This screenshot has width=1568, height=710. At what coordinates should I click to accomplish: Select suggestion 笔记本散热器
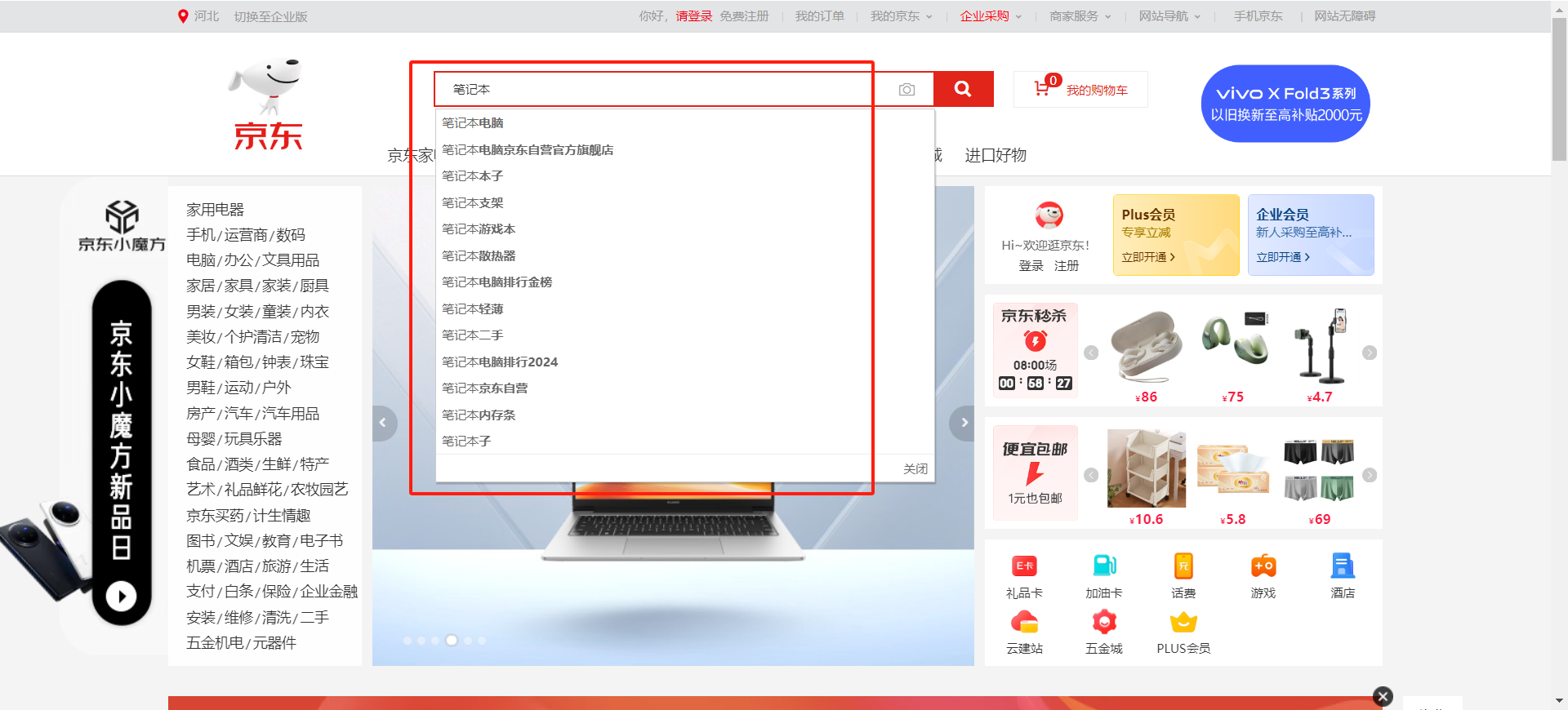(x=685, y=256)
